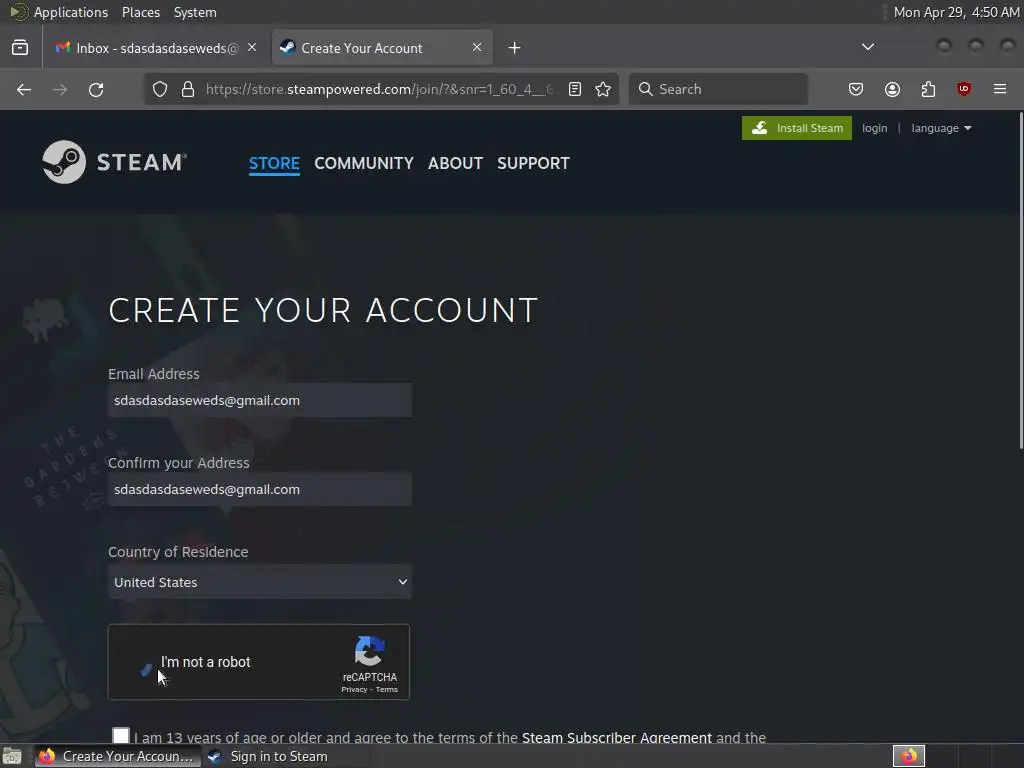
Task: Toggle reader view icon in address bar
Action: click(x=575, y=89)
